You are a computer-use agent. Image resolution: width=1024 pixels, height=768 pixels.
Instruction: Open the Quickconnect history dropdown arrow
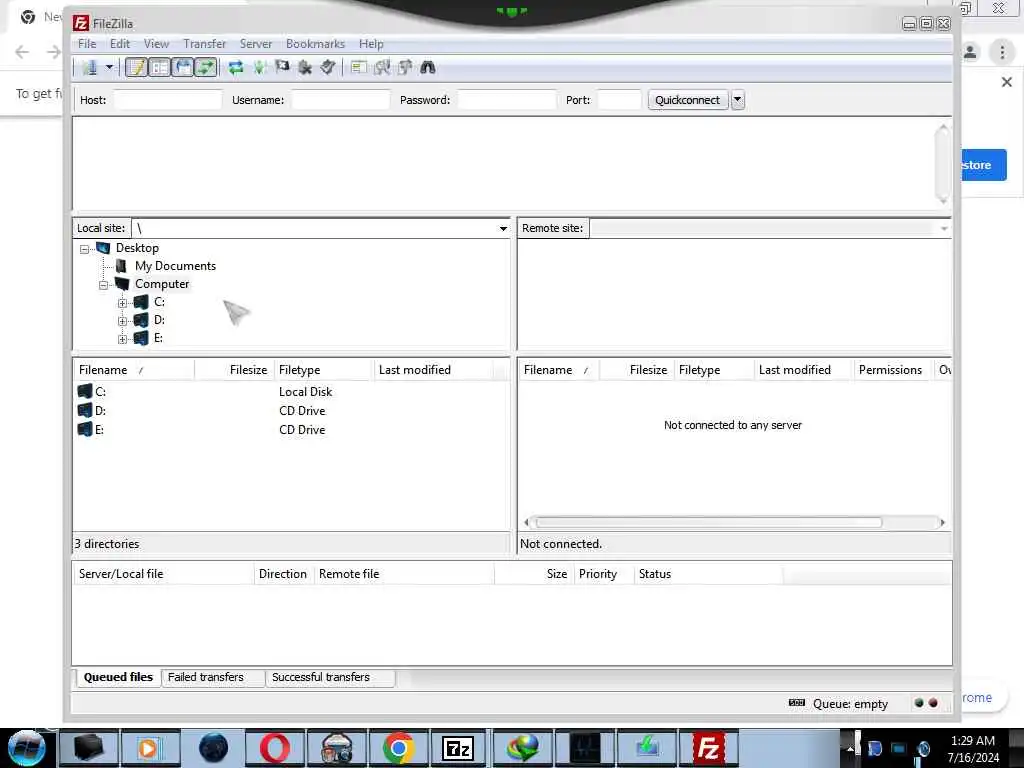[738, 100]
